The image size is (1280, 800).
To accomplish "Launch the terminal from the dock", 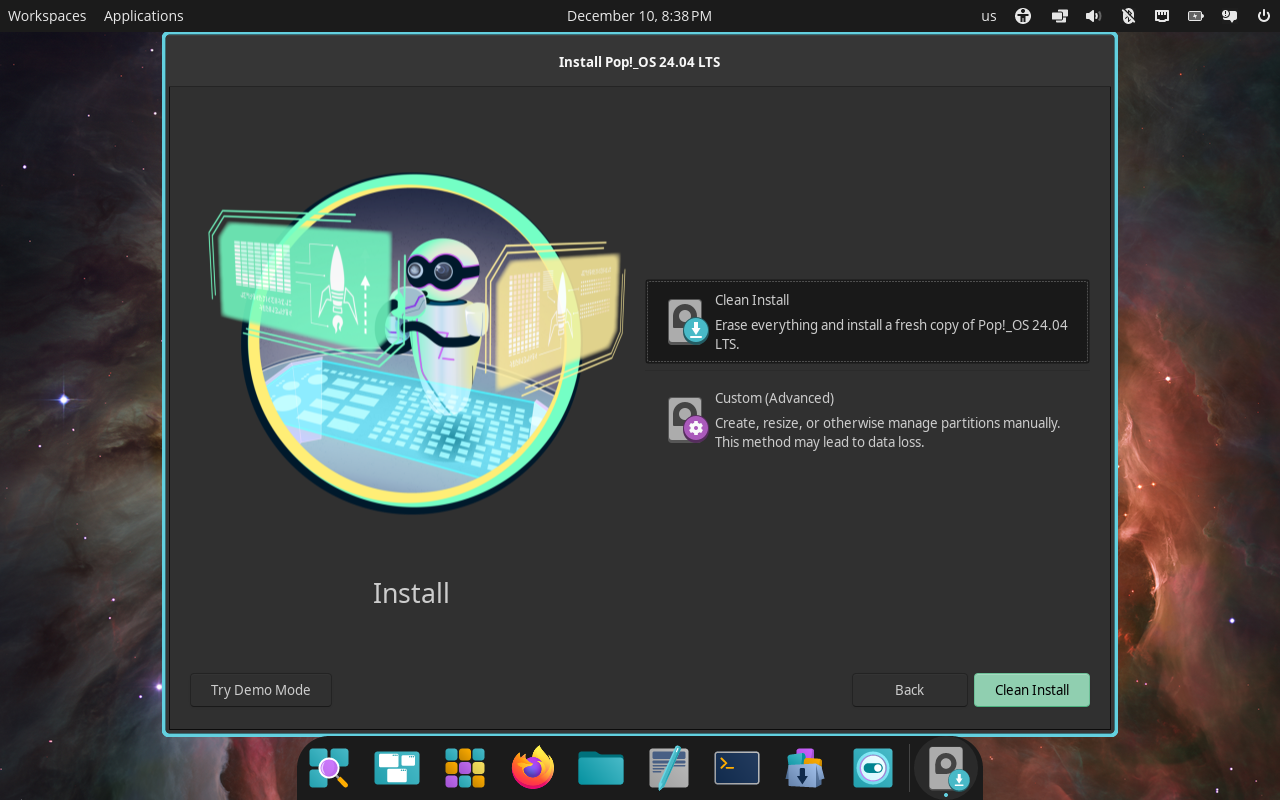I will pyautogui.click(x=736, y=767).
